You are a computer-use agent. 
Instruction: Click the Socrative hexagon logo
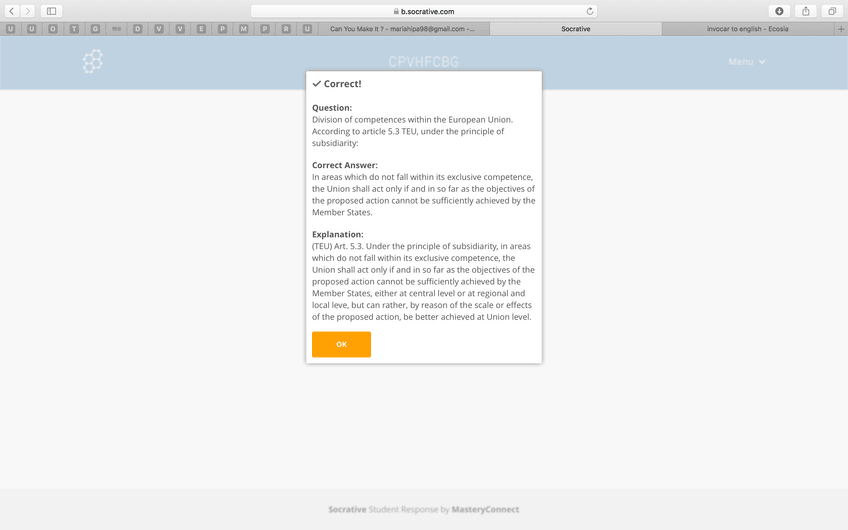pos(92,61)
